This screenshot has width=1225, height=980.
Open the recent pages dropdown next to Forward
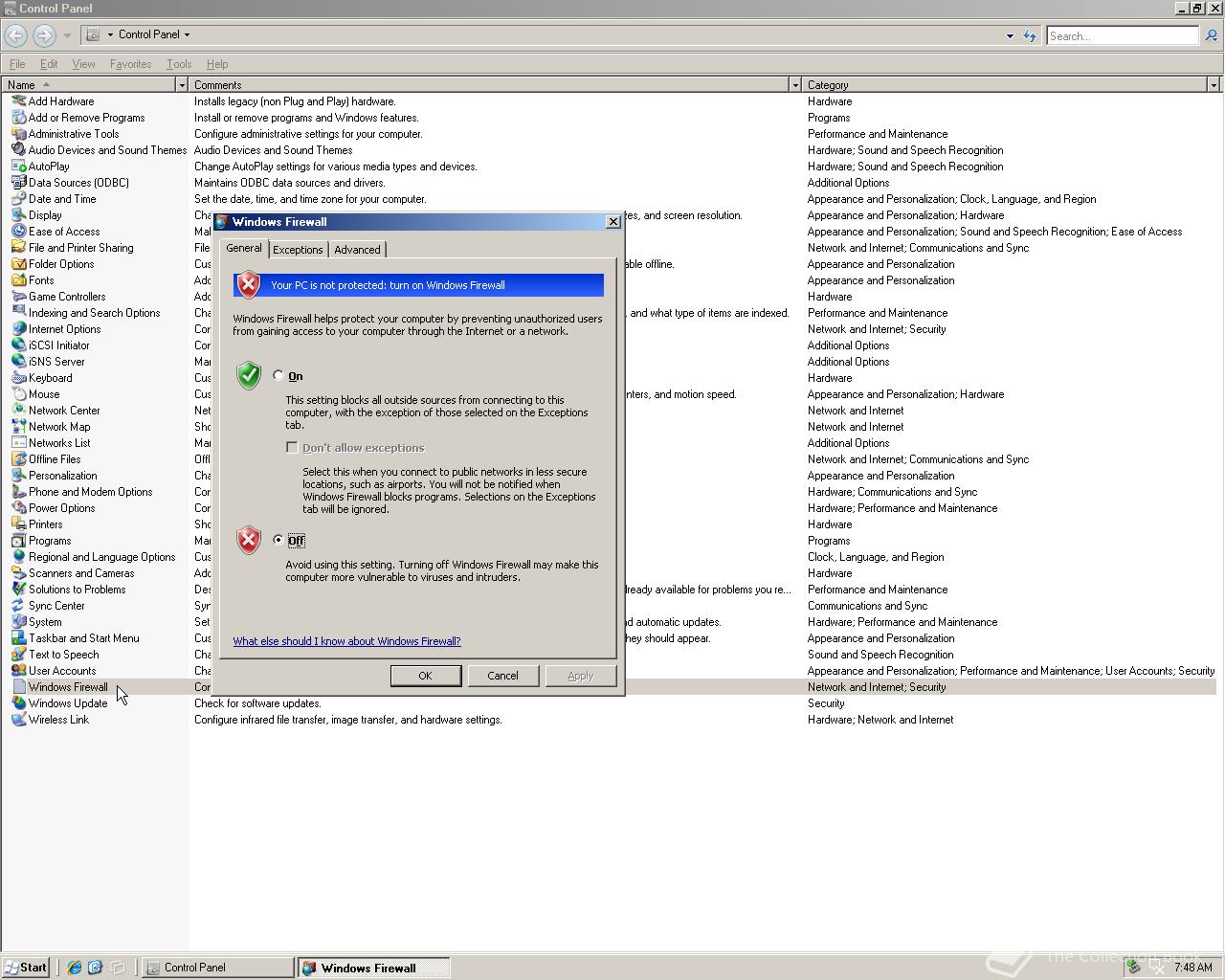coord(67,36)
